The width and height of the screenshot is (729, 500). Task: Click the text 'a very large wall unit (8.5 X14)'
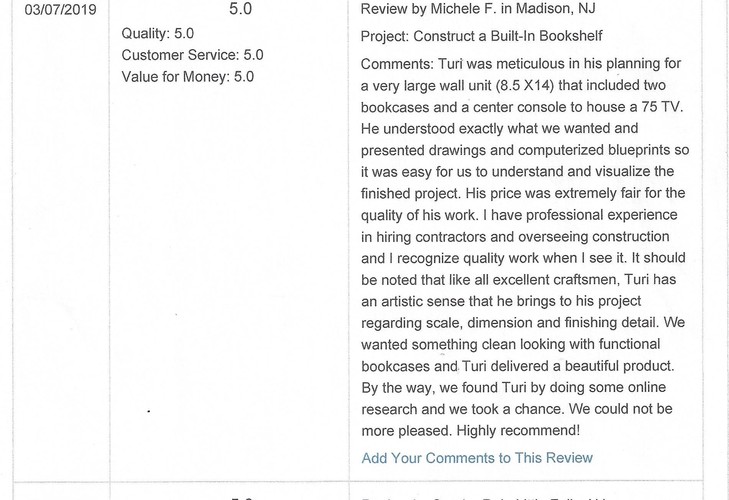pyautogui.click(x=457, y=86)
